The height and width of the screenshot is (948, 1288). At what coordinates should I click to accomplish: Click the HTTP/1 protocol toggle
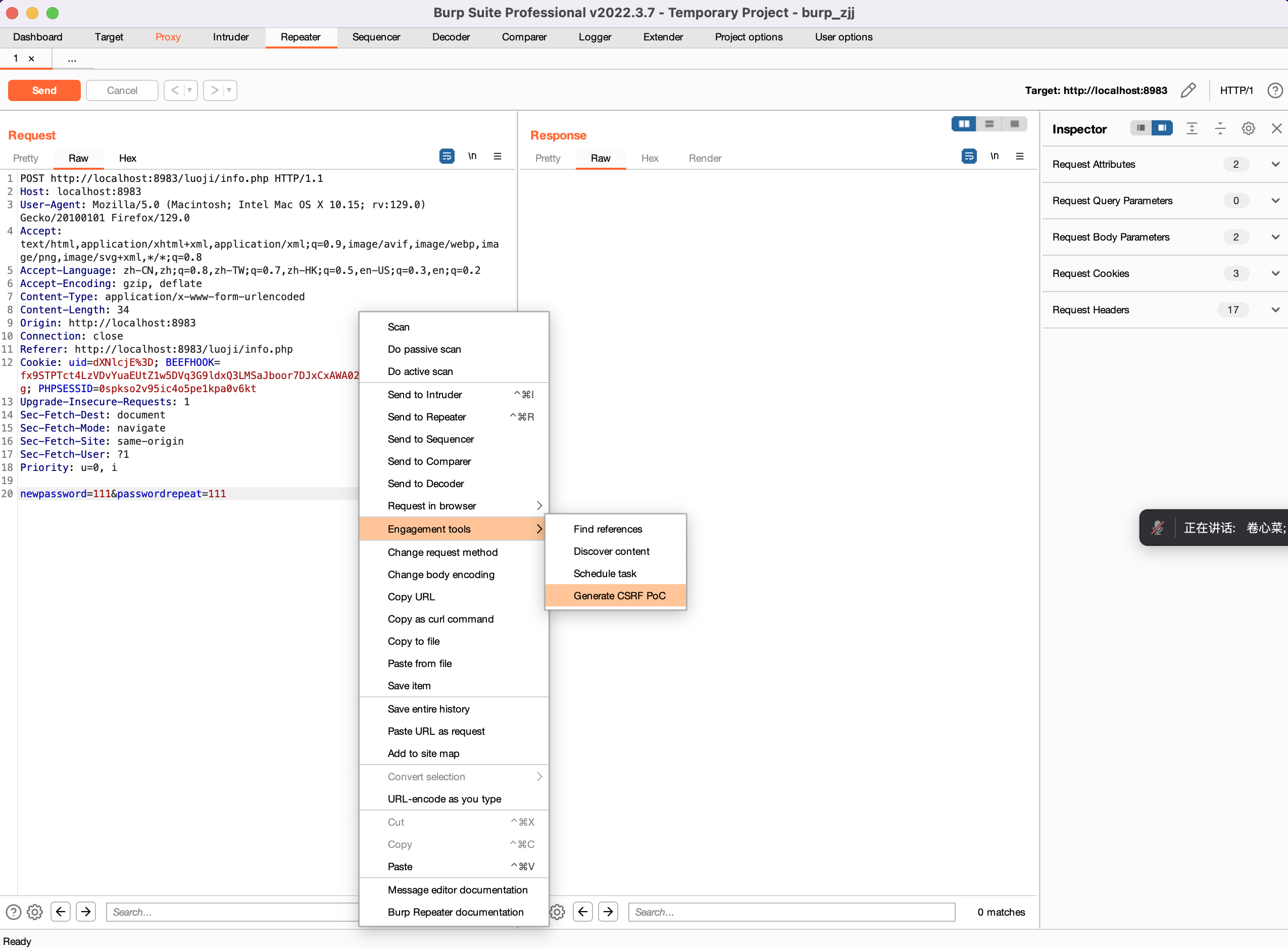1236,90
